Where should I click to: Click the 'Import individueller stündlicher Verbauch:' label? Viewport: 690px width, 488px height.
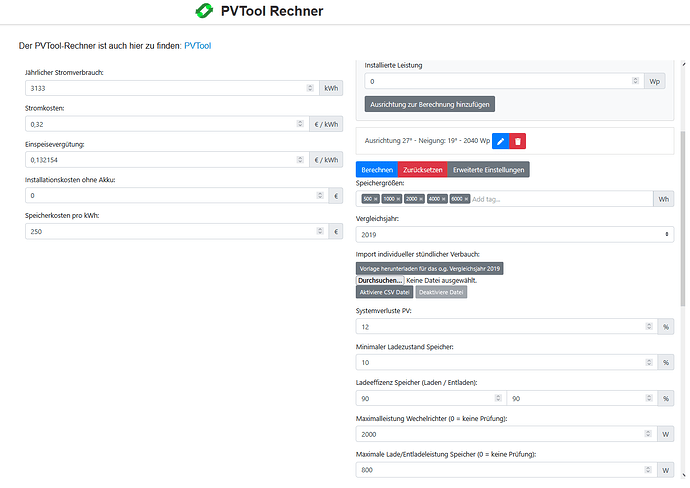pos(418,254)
